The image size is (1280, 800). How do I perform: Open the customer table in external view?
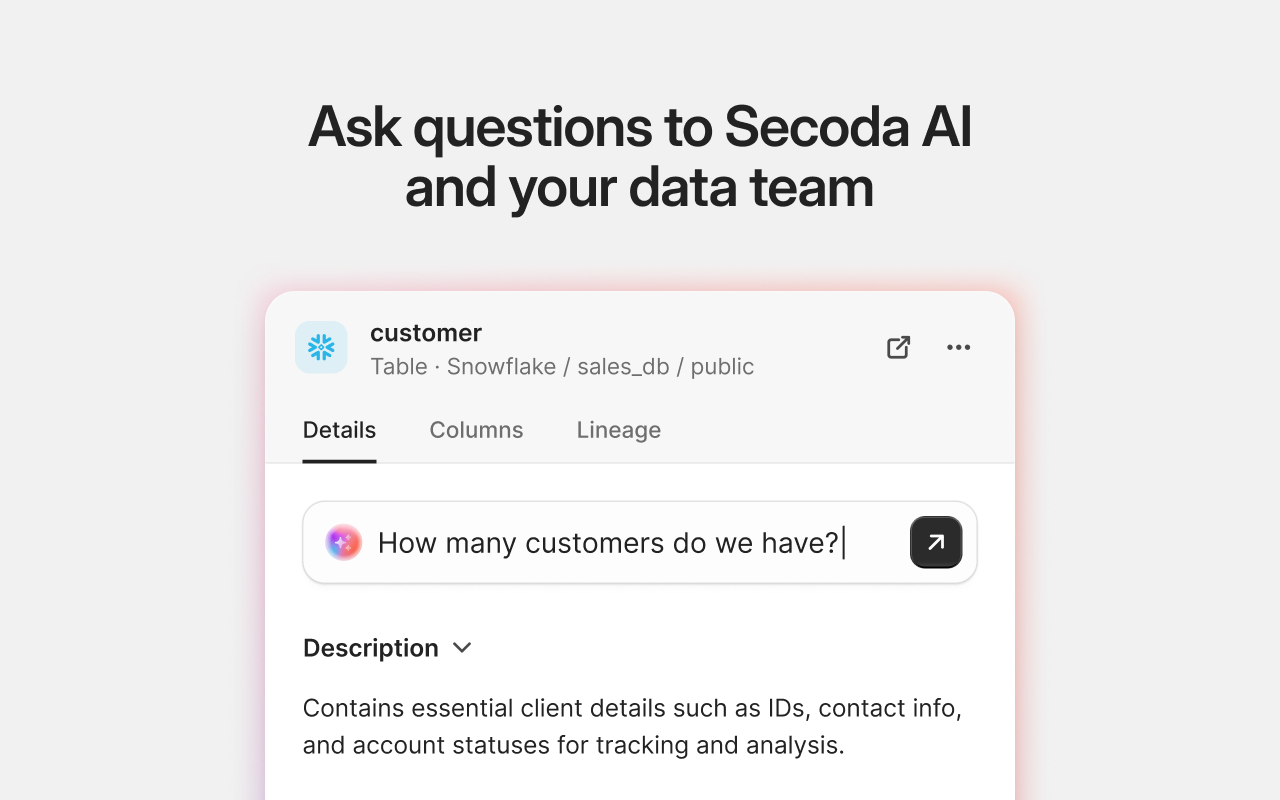[x=898, y=347]
